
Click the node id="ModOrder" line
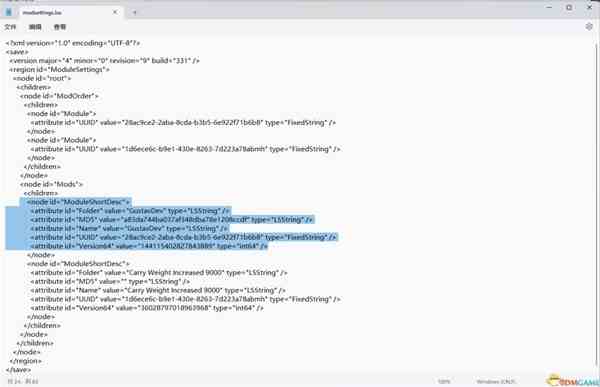59,96
